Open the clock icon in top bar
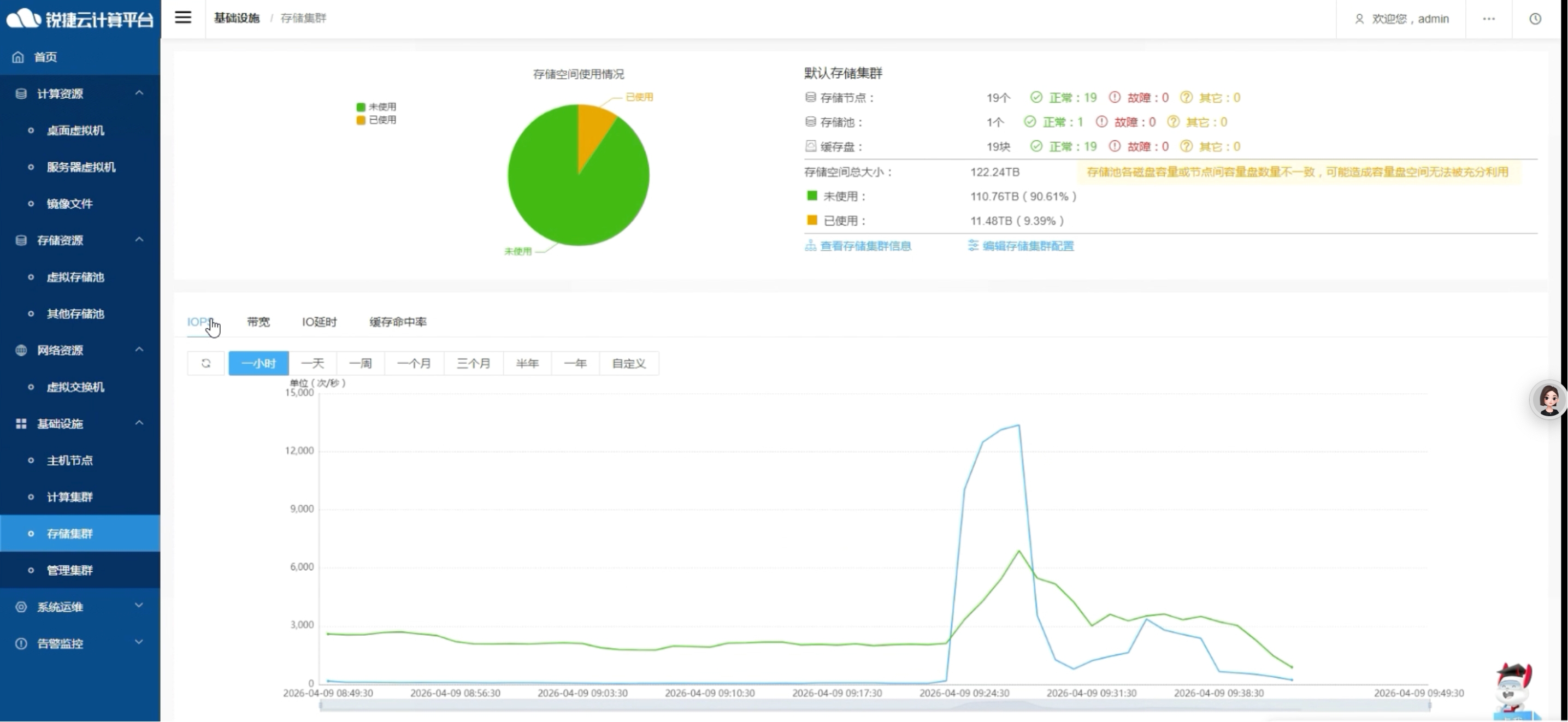Screen dimensions: 1568x722 pos(1535,19)
